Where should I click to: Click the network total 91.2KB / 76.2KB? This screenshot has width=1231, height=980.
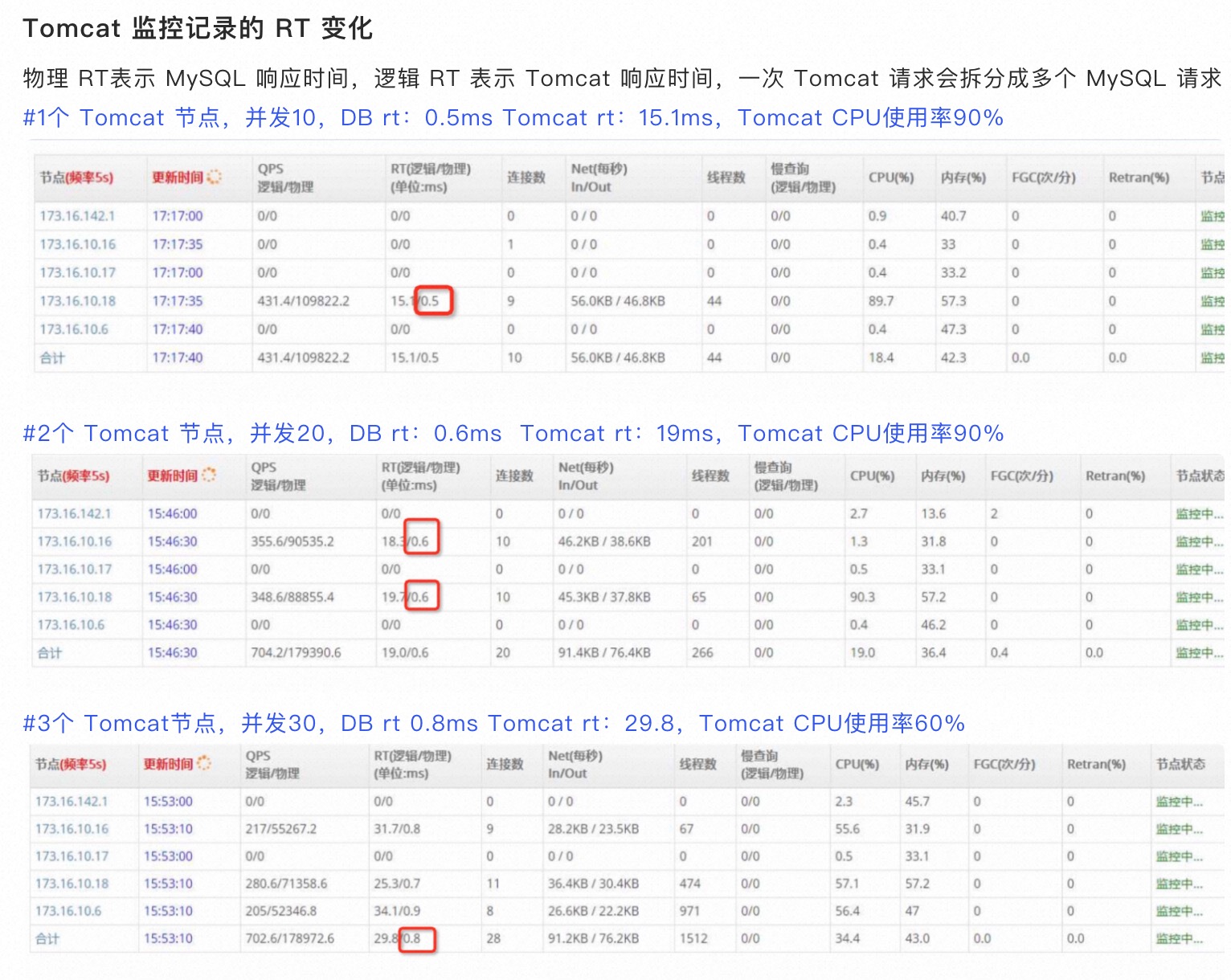pos(593,937)
